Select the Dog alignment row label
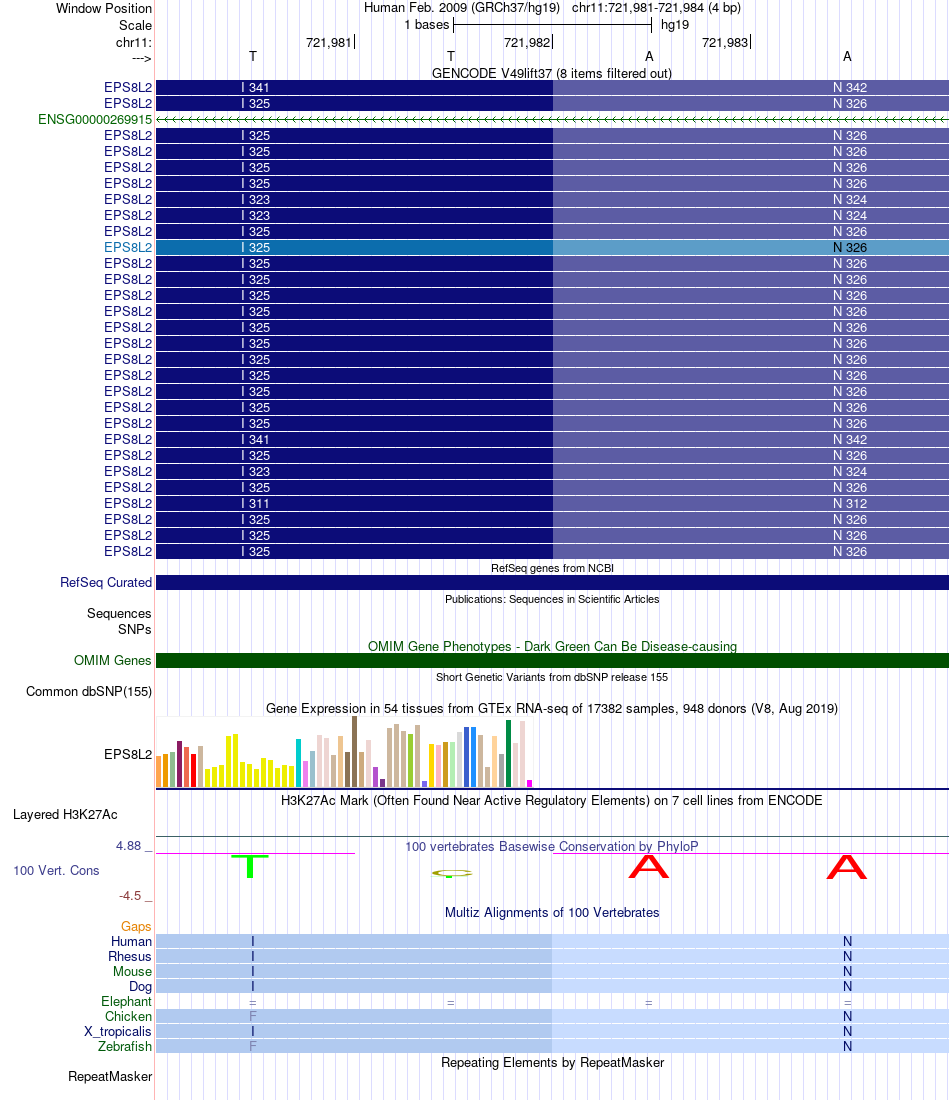This screenshot has width=950, height=1100. [140, 986]
